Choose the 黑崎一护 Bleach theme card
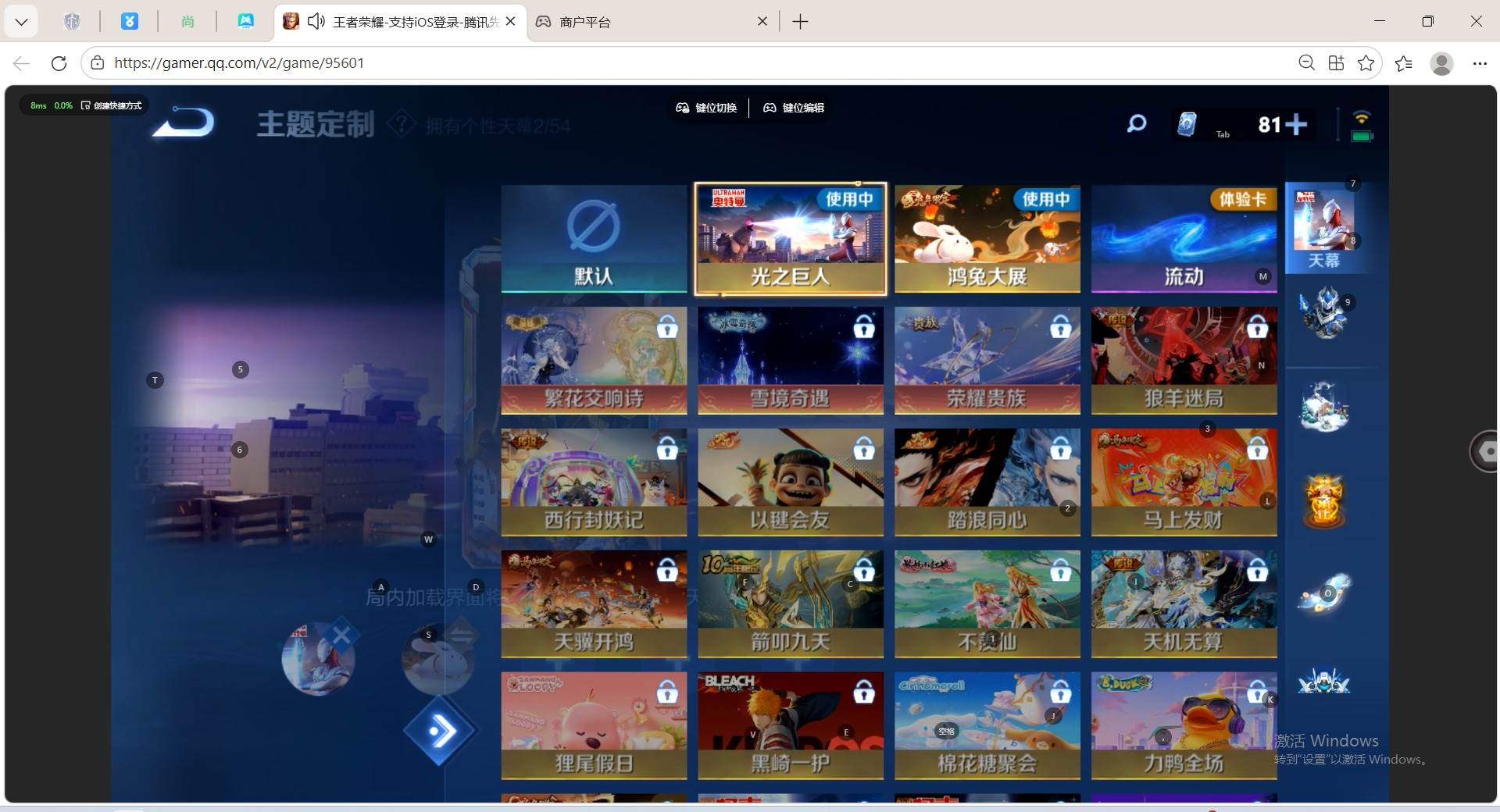Image resolution: width=1500 pixels, height=812 pixels. tap(791, 726)
